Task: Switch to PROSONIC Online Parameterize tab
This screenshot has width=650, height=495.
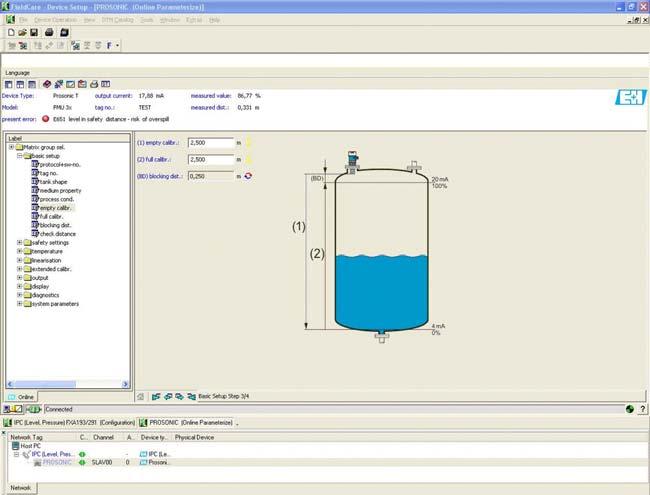Action: pyautogui.click(x=187, y=423)
